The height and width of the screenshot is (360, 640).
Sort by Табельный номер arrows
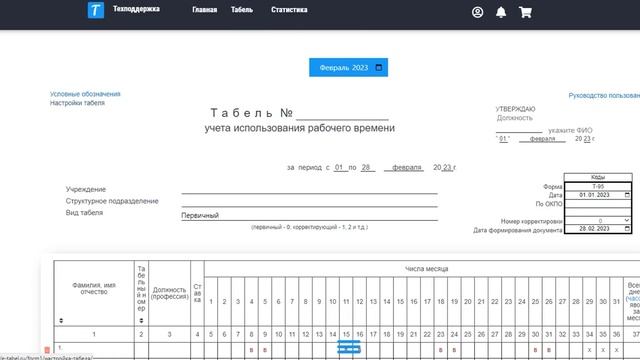(x=141, y=320)
